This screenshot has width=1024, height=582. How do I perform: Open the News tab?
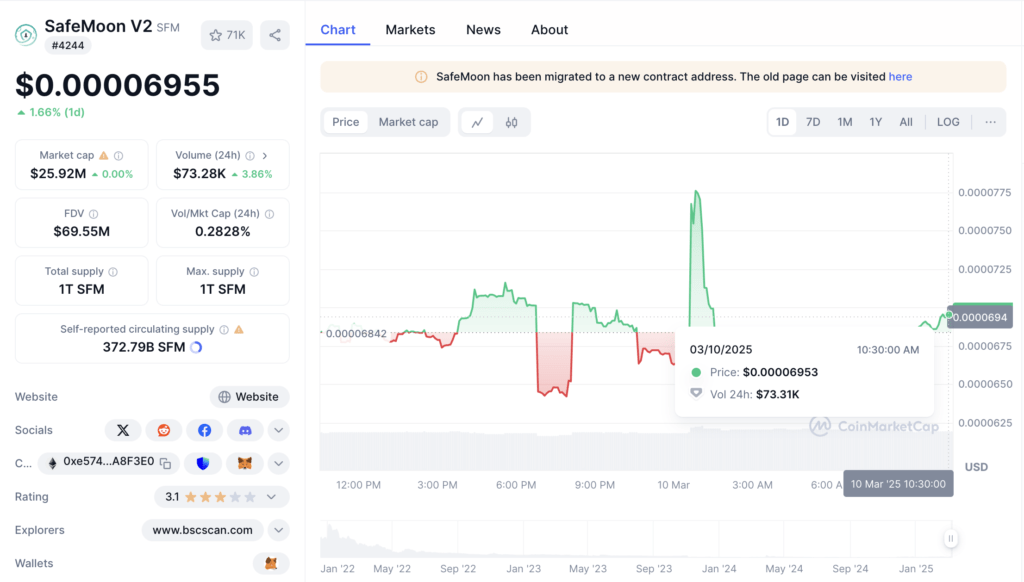point(483,30)
